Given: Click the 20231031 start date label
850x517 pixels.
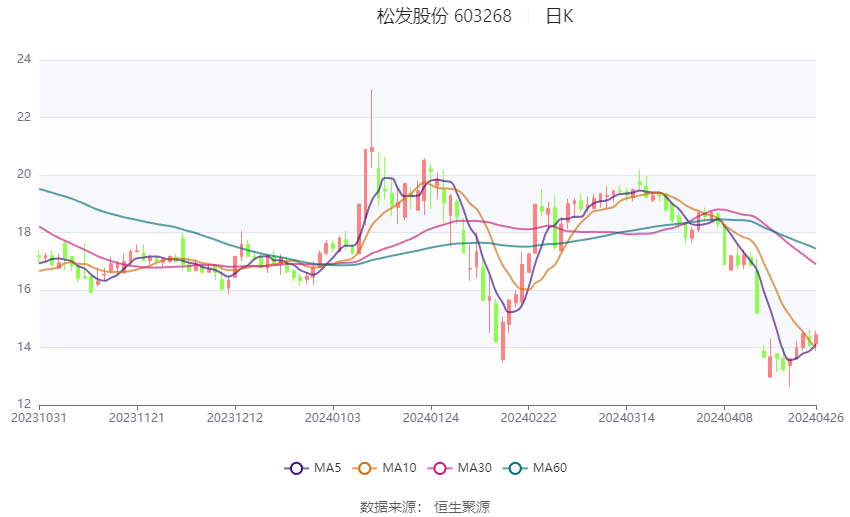Looking at the screenshot, I should (x=39, y=418).
